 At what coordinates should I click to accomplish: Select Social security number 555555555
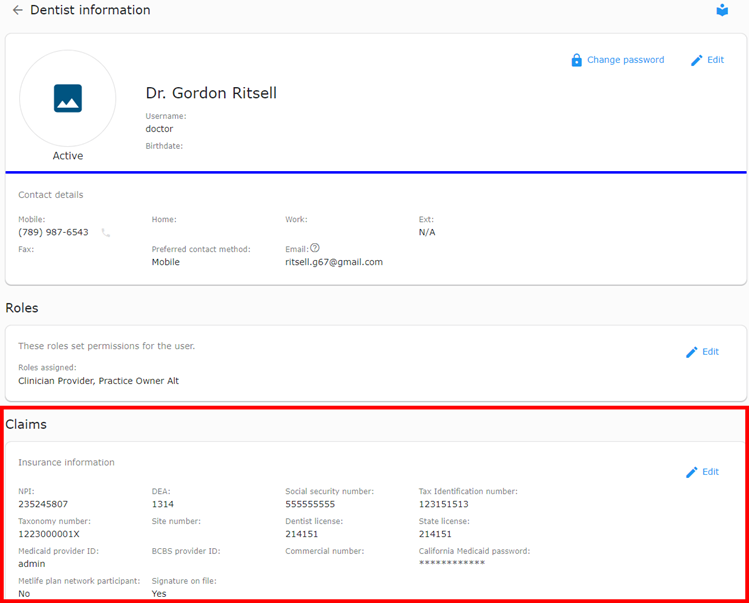coord(310,504)
